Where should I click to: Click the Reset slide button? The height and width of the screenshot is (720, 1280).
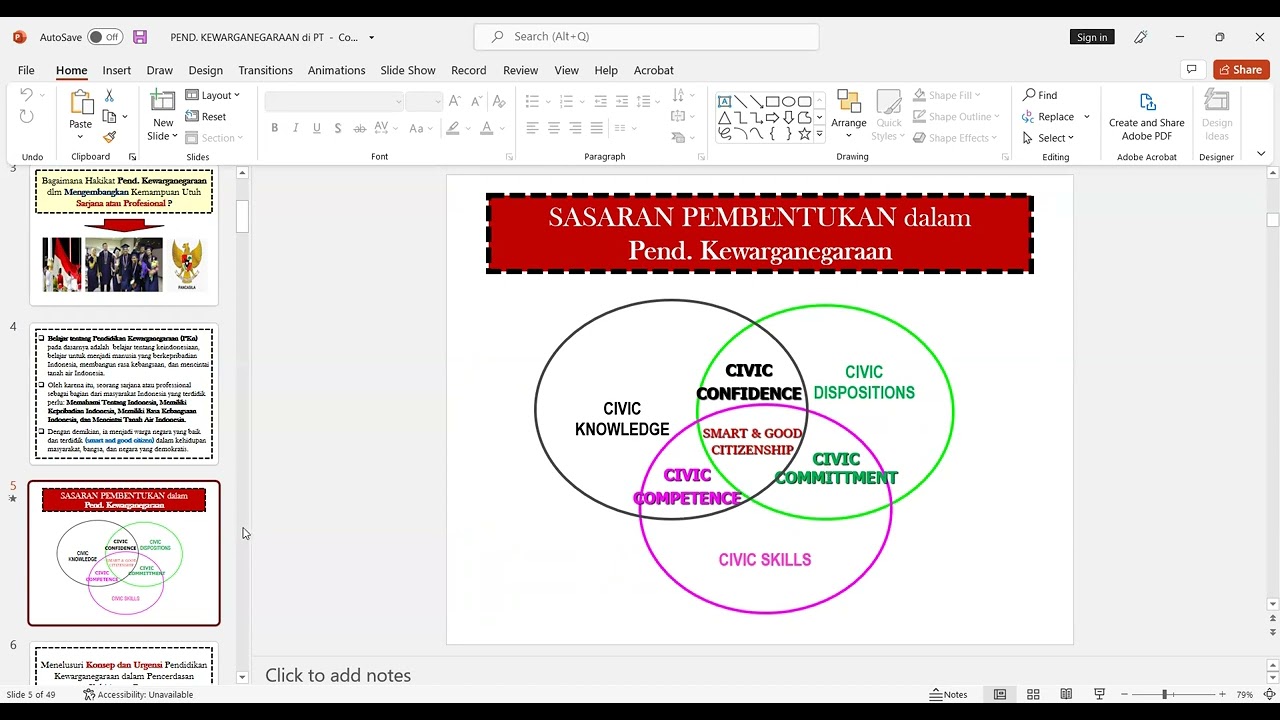pyautogui.click(x=207, y=116)
